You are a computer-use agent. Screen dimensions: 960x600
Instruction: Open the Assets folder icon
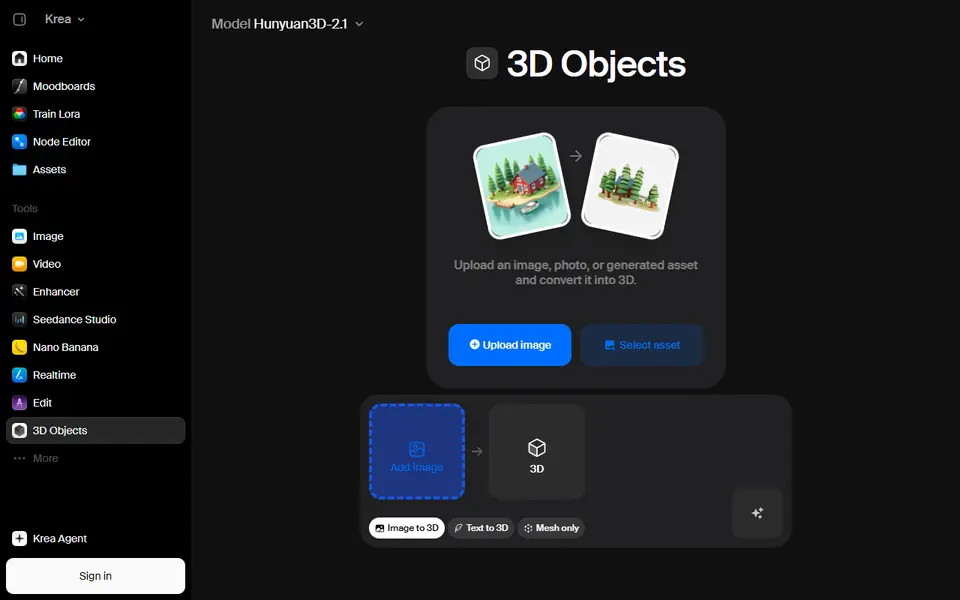click(20, 170)
